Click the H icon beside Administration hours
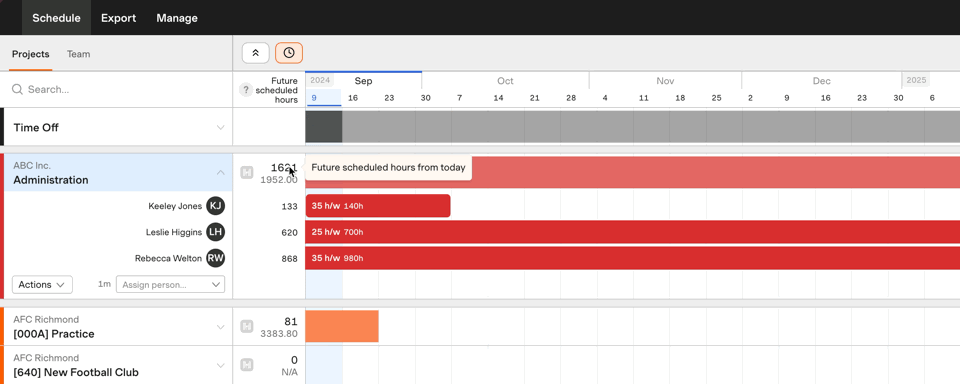Image resolution: width=960 pixels, height=384 pixels. click(247, 173)
